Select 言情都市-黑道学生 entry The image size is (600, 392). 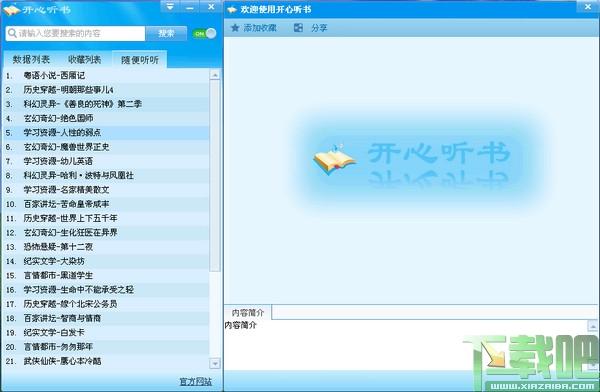[107, 275]
